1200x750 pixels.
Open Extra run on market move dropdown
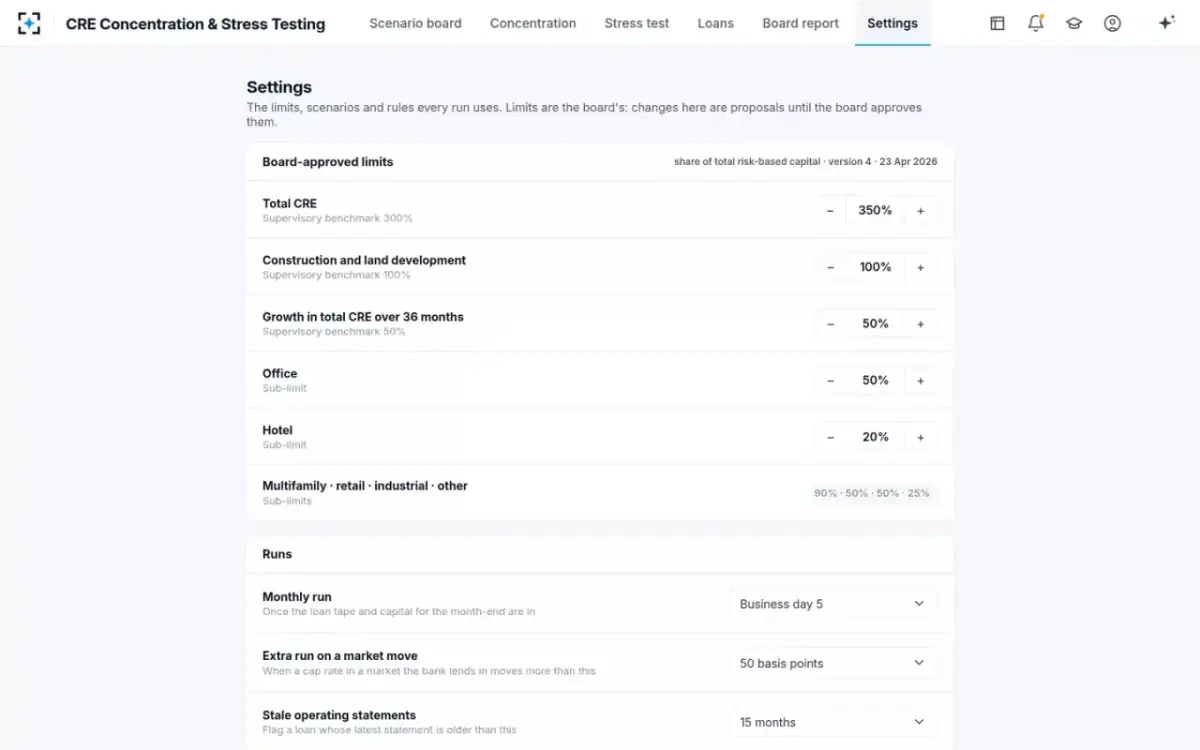(833, 663)
